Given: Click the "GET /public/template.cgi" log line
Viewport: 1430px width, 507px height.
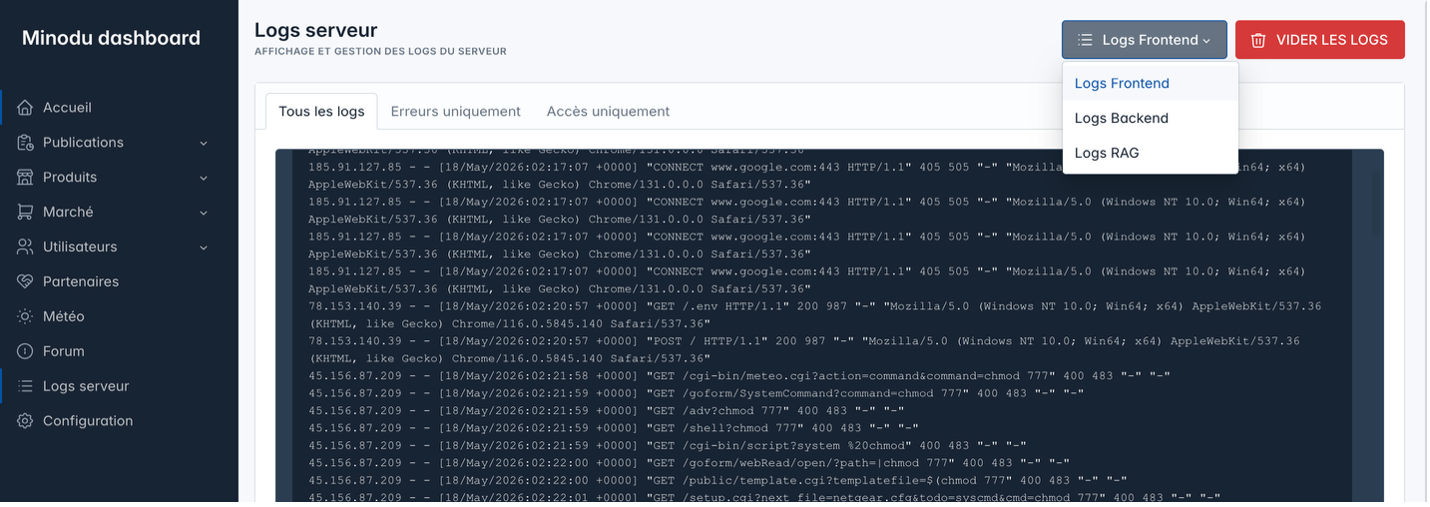Looking at the screenshot, I should pyautogui.click(x=718, y=480).
